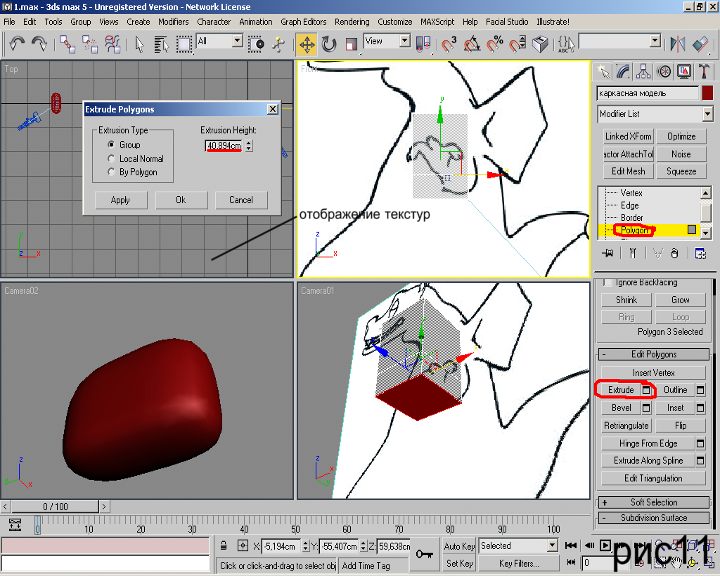720x576 pixels.
Task: Click the Extrusion Height input field
Action: [223, 146]
